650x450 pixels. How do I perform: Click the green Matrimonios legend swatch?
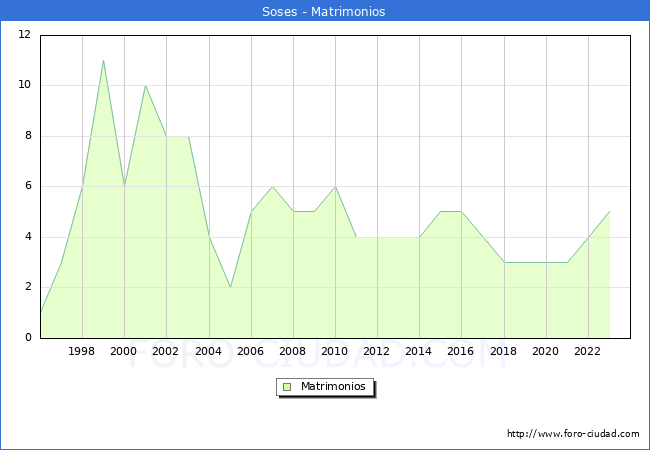click(x=286, y=387)
